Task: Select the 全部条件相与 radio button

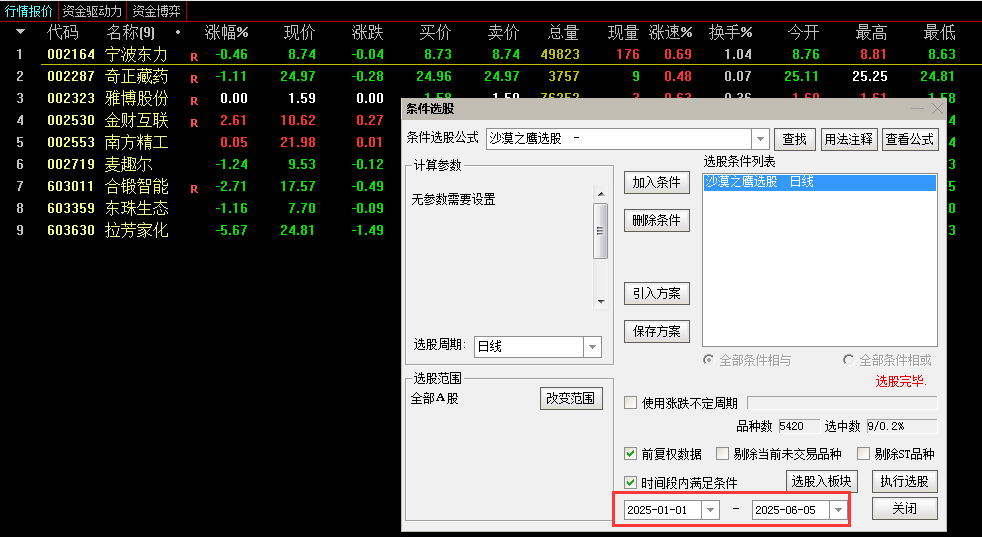Action: pyautogui.click(x=708, y=360)
